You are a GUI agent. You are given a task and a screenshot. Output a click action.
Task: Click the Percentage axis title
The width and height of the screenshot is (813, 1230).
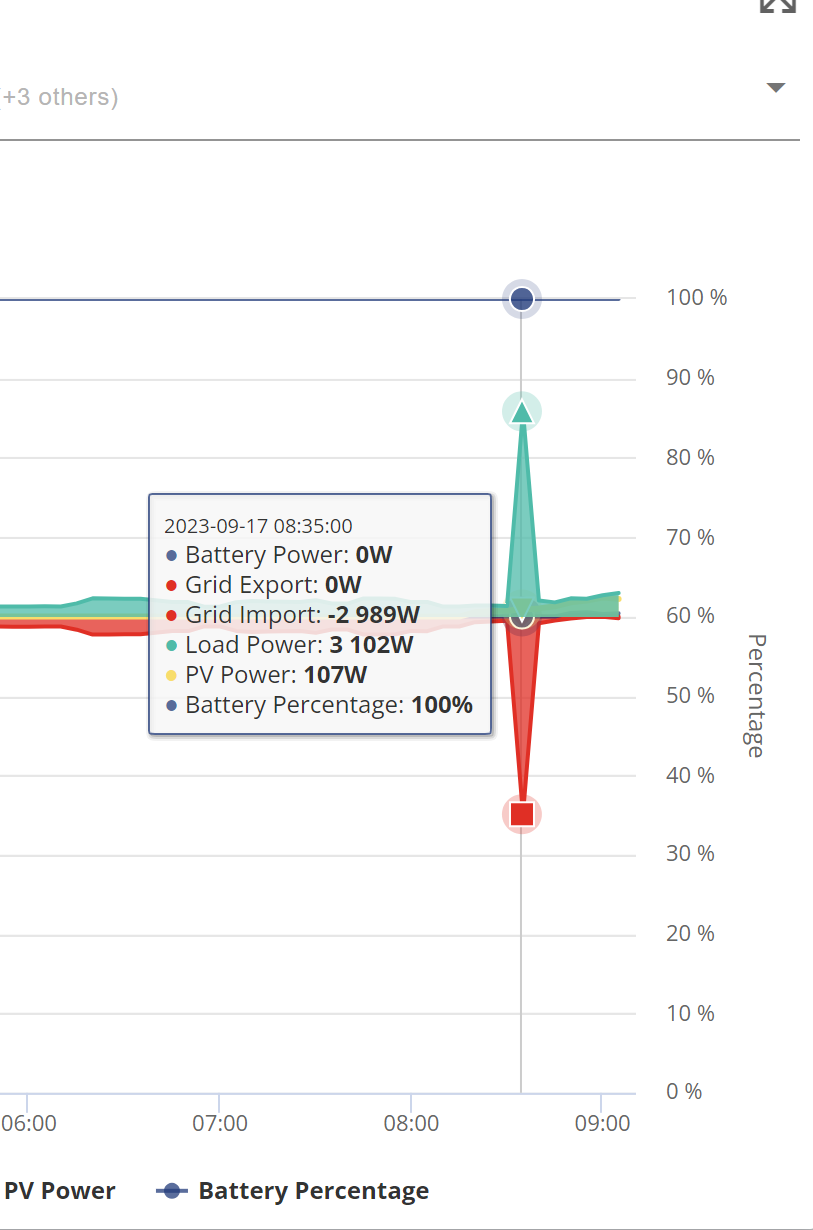point(756,695)
